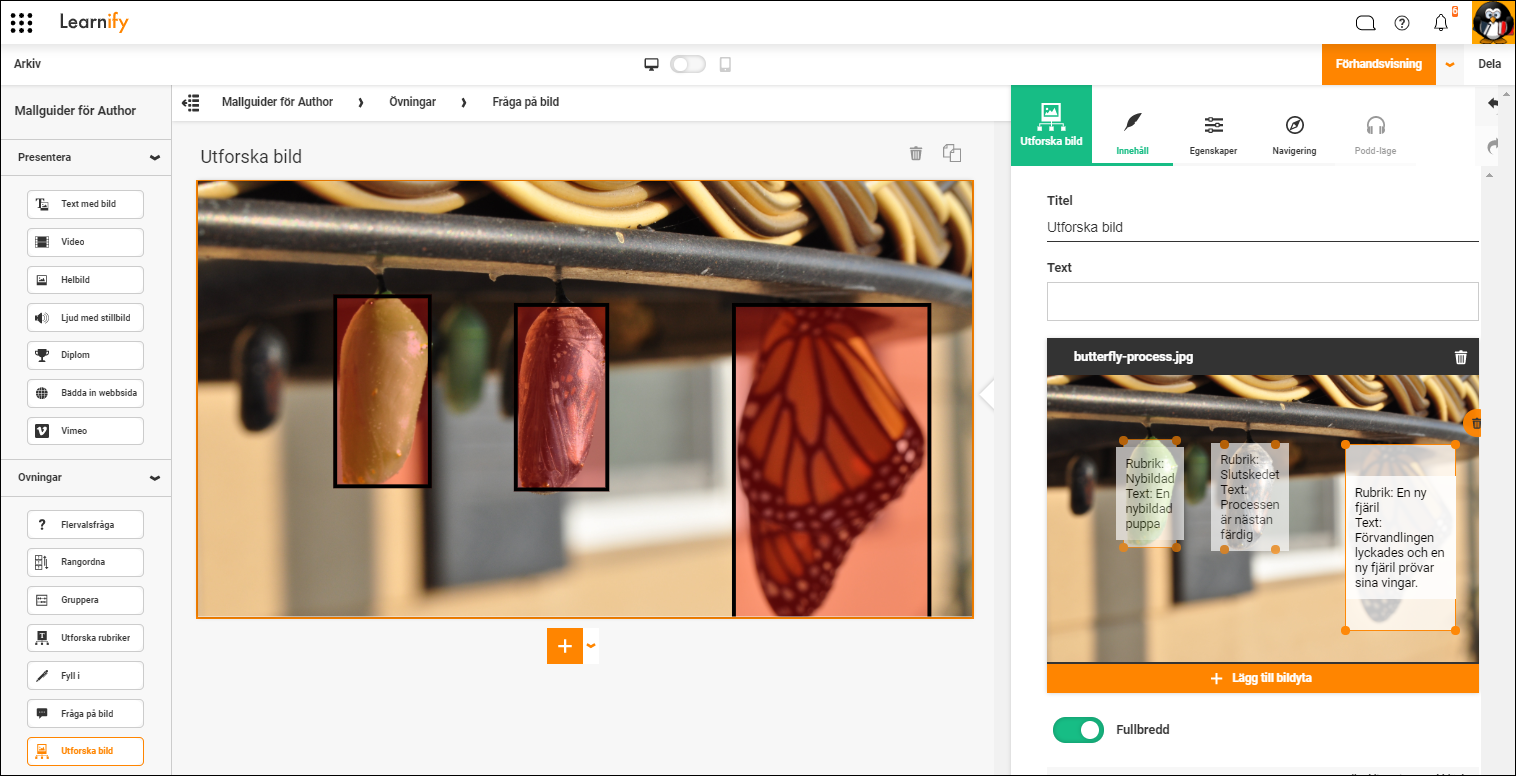This screenshot has height=776, width=1516.
Task: Click the Förhandsvisning button
Action: pos(1379,64)
